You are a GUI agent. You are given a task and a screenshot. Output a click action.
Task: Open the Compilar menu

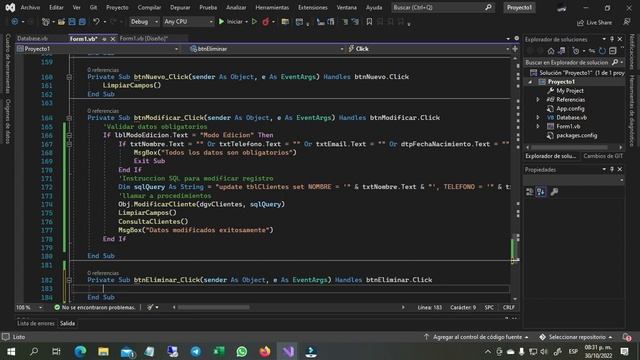149,7
